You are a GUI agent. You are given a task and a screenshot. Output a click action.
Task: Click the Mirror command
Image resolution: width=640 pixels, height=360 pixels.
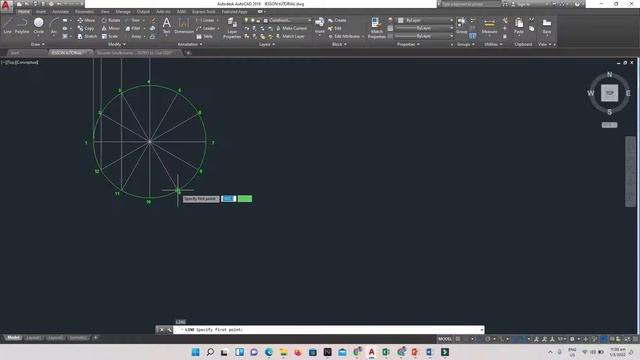pos(111,28)
